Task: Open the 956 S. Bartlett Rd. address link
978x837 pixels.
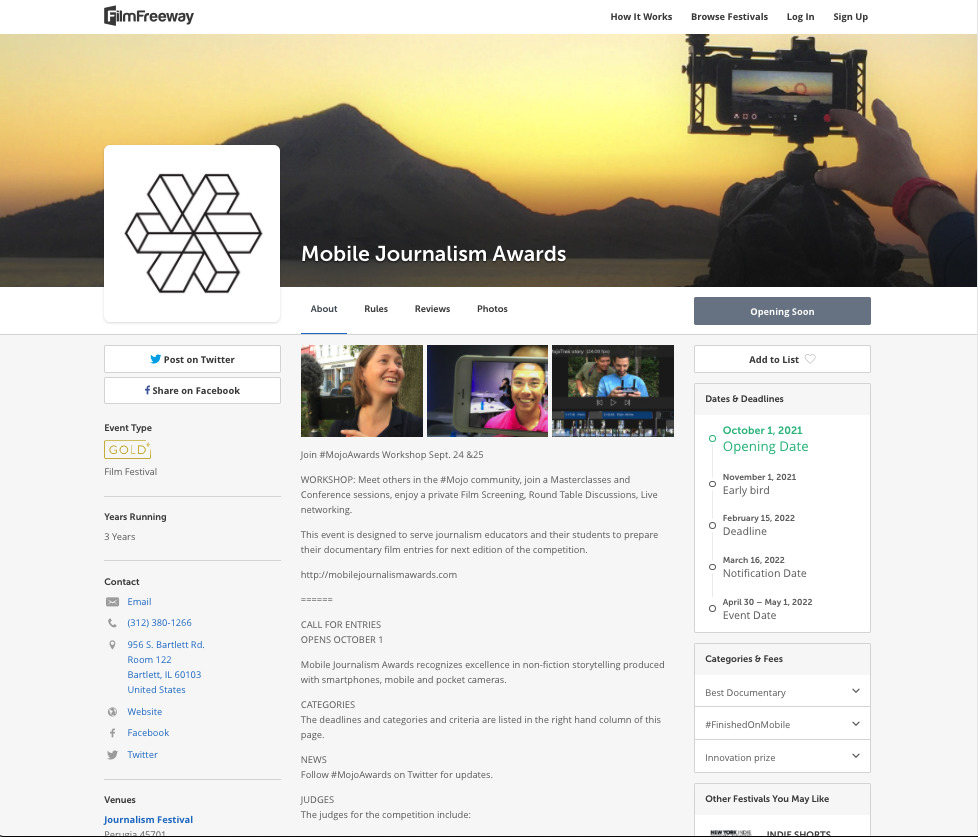Action: point(166,667)
